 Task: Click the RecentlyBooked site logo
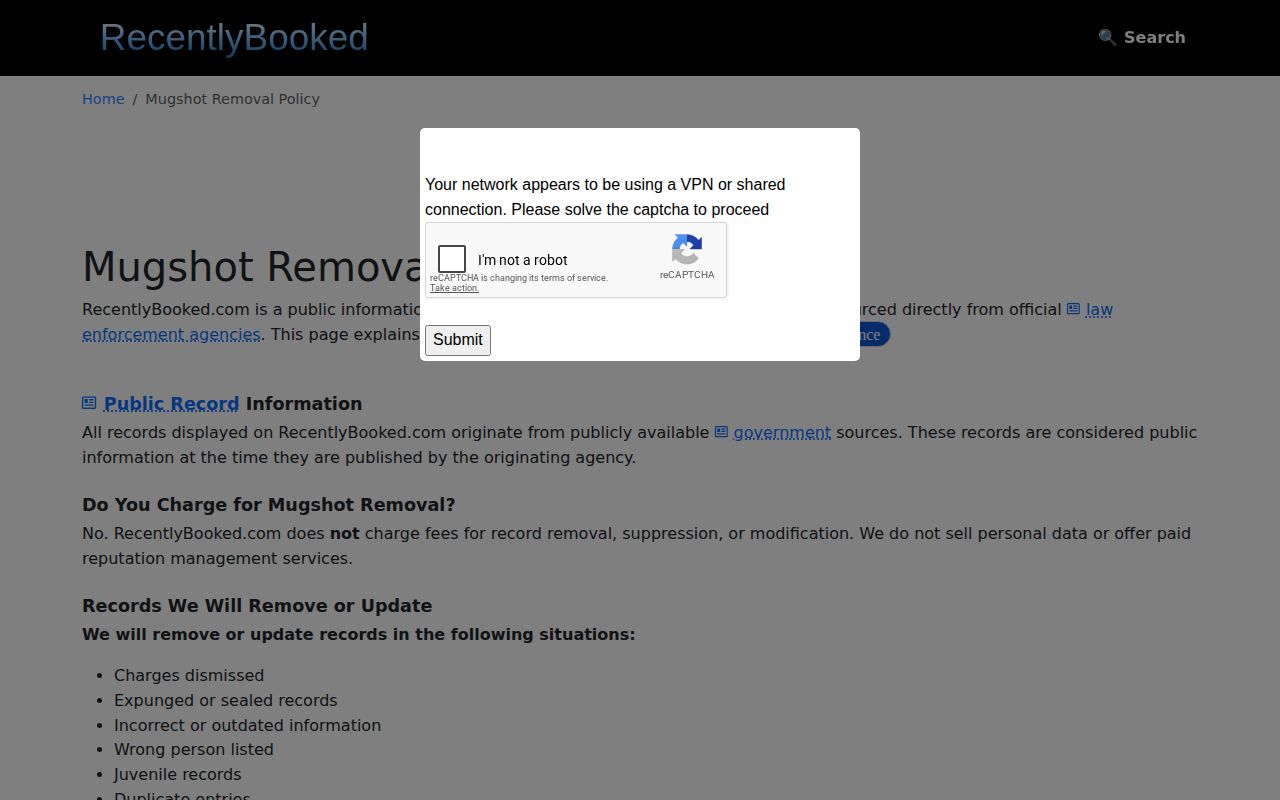tap(234, 37)
